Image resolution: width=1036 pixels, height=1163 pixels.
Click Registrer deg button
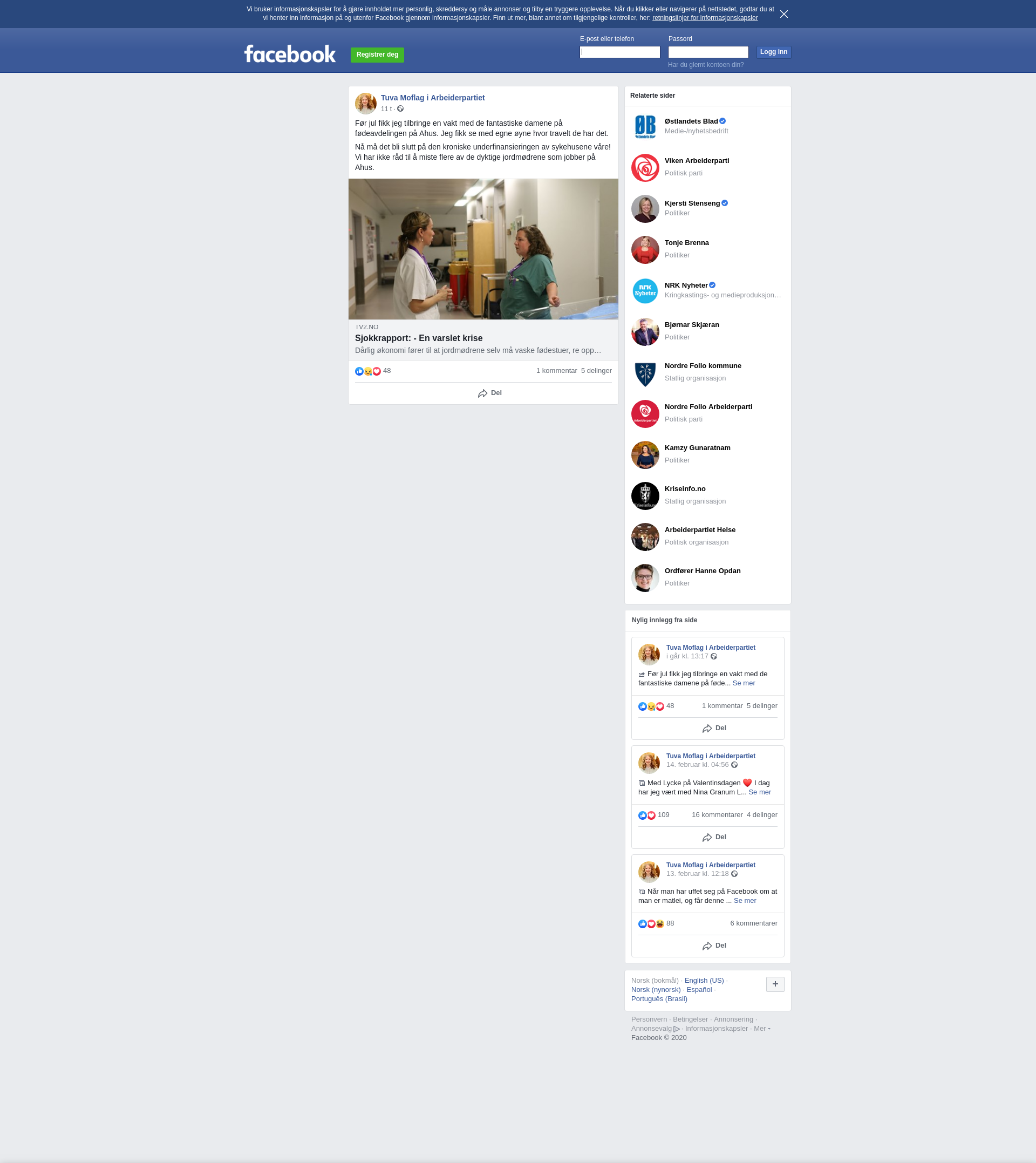tap(377, 55)
